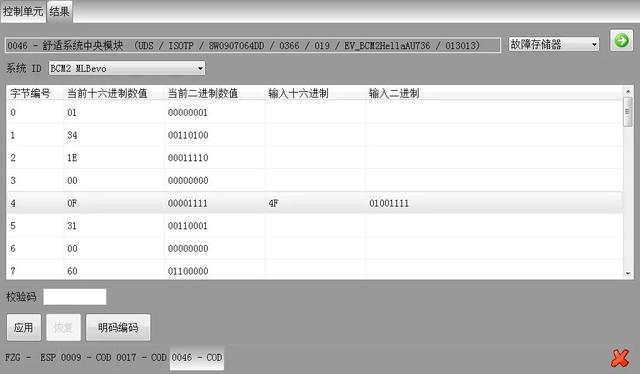This screenshot has height=374, width=640.
Task: Click the 输入十六进制 column header
Action: [x=298, y=94]
